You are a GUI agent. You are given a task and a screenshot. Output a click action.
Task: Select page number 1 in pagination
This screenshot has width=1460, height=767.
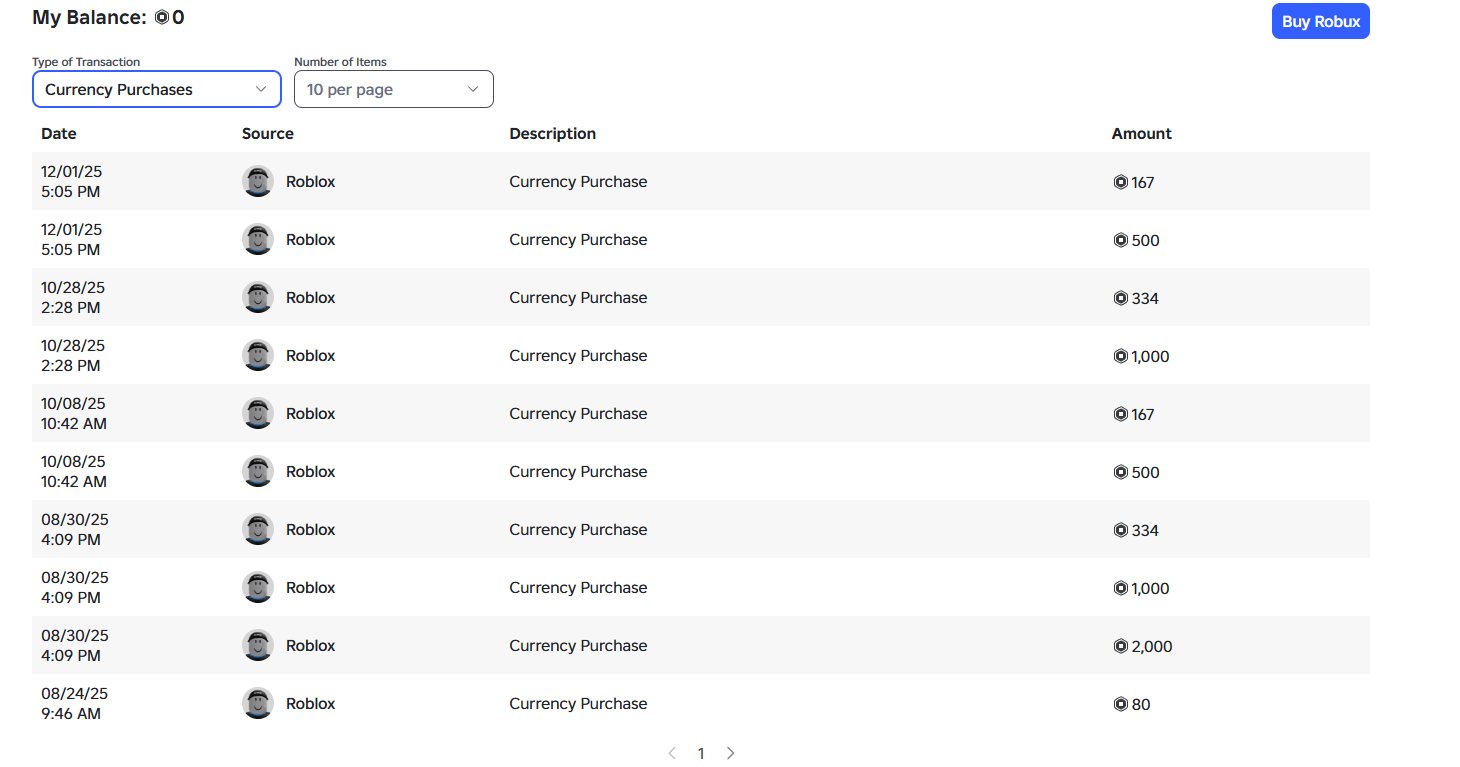701,753
